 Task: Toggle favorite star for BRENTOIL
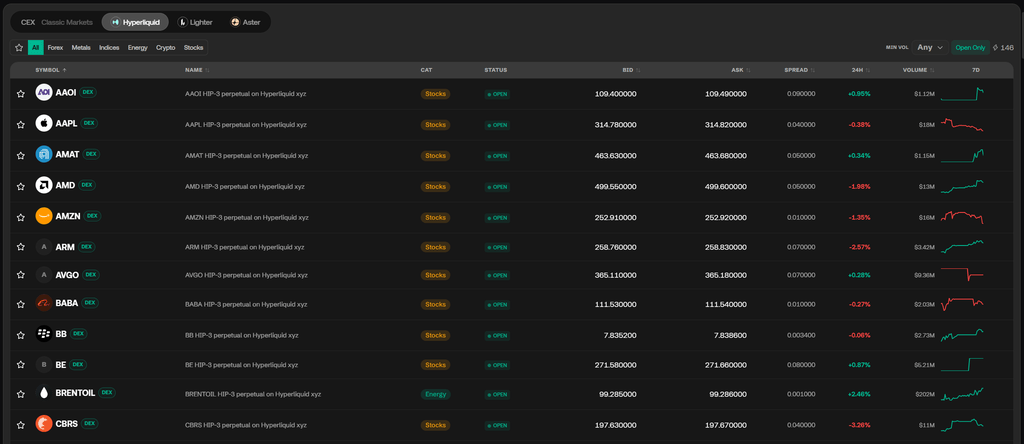coord(20,394)
